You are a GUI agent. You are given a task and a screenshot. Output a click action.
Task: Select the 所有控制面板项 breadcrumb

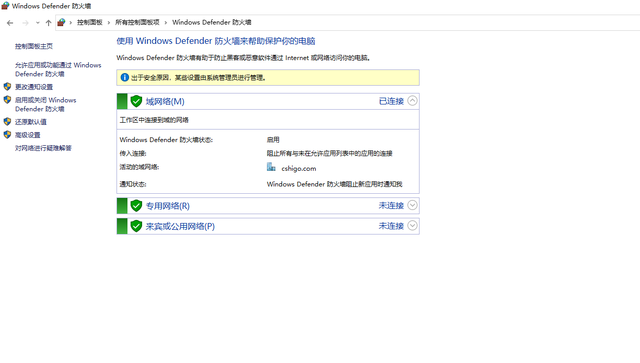[137, 22]
